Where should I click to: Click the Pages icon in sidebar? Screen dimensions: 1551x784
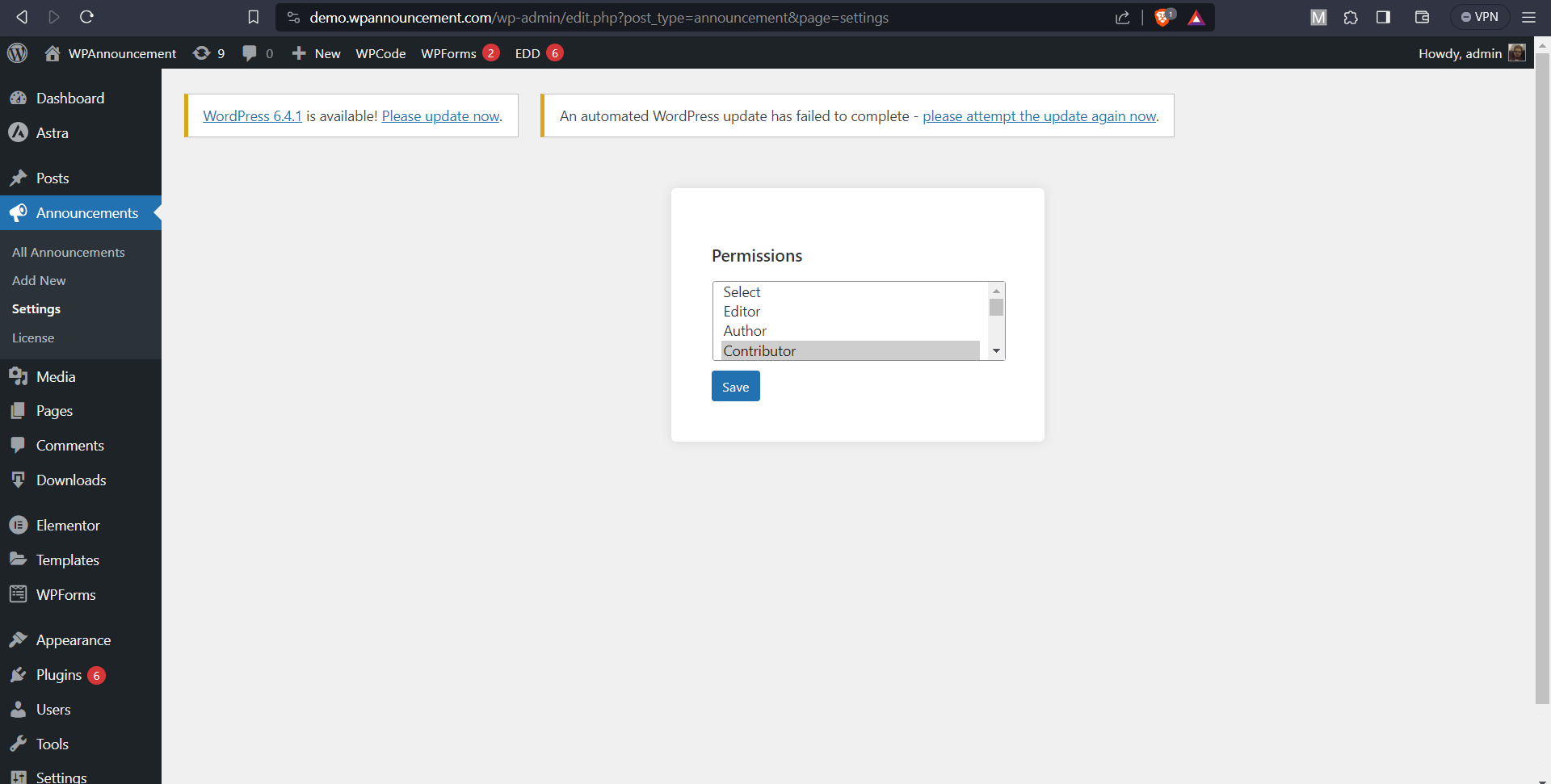[18, 411]
